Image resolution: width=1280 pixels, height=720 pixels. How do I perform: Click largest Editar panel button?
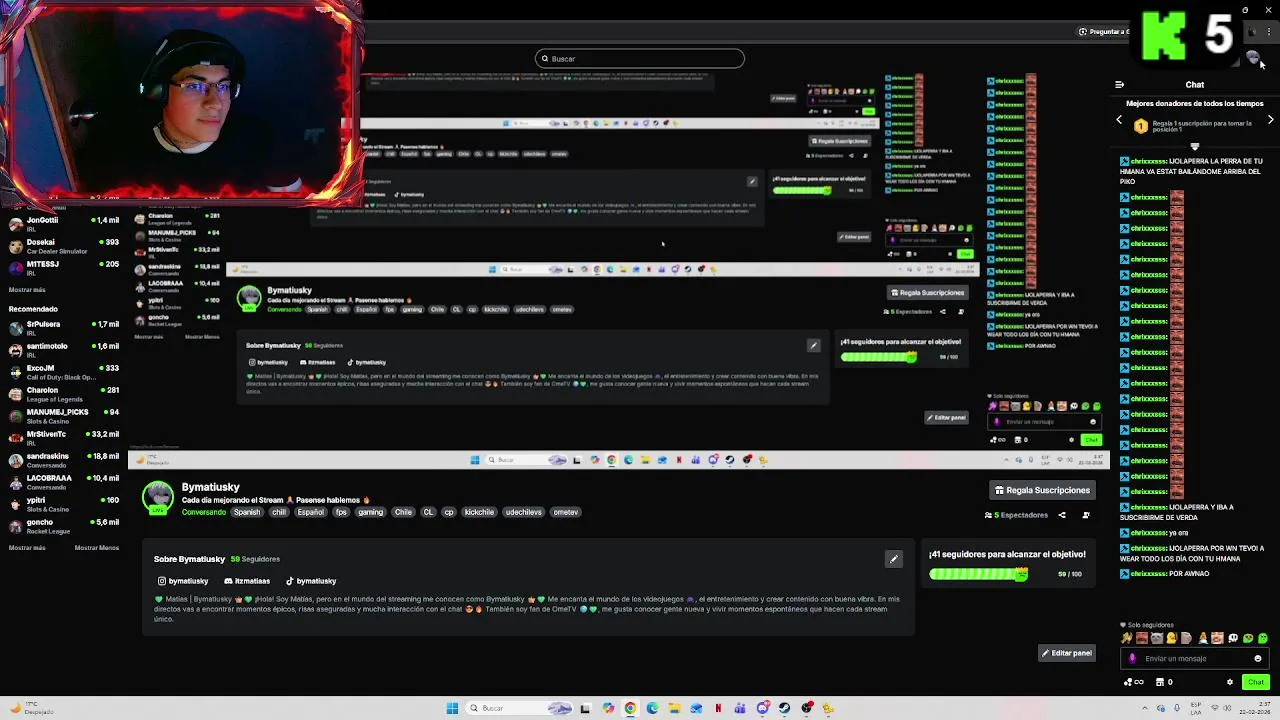pos(1067,653)
